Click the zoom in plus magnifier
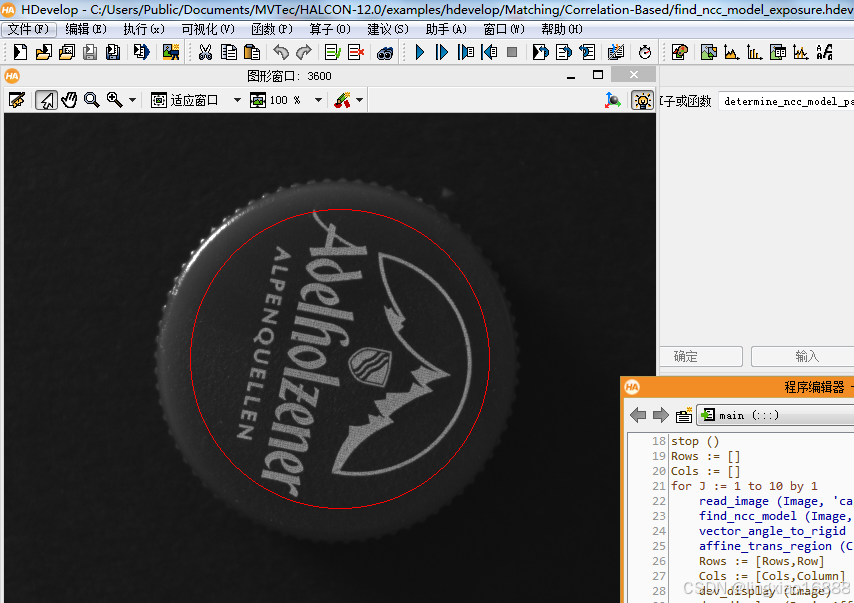The height and width of the screenshot is (603, 854). click(114, 100)
